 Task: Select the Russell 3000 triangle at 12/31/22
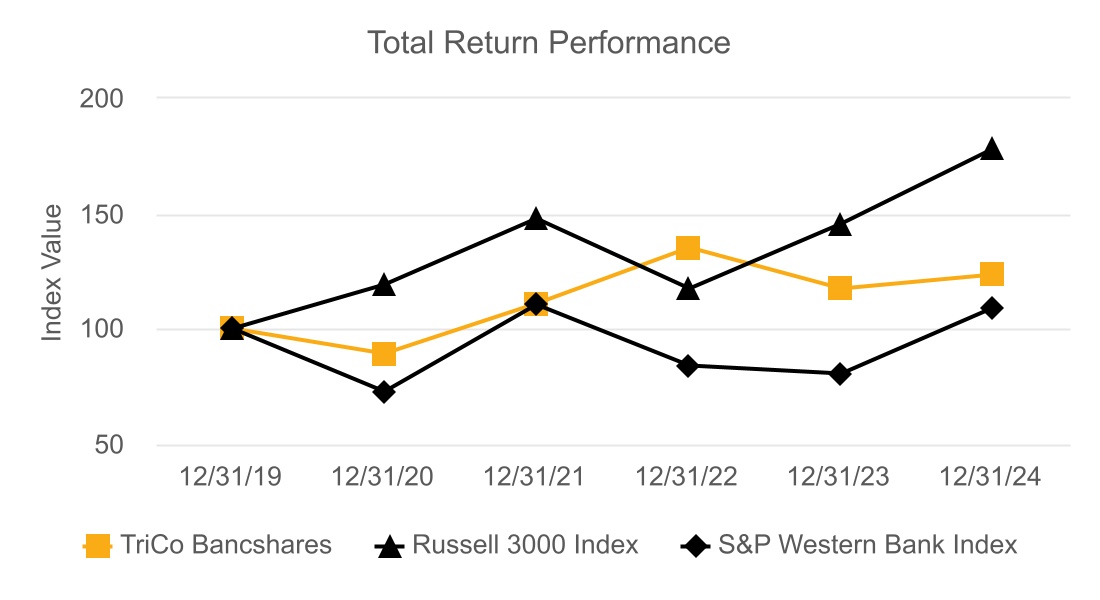coord(688,290)
